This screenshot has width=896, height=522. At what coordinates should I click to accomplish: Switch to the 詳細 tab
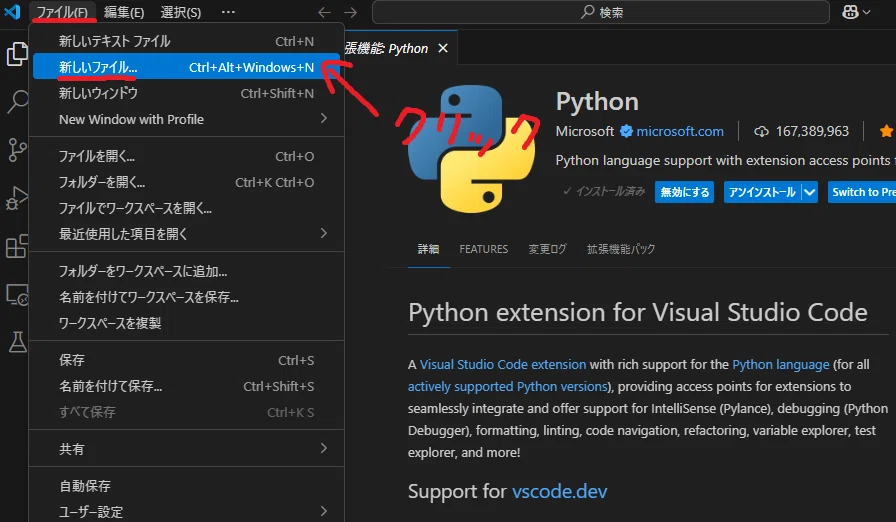[429, 249]
